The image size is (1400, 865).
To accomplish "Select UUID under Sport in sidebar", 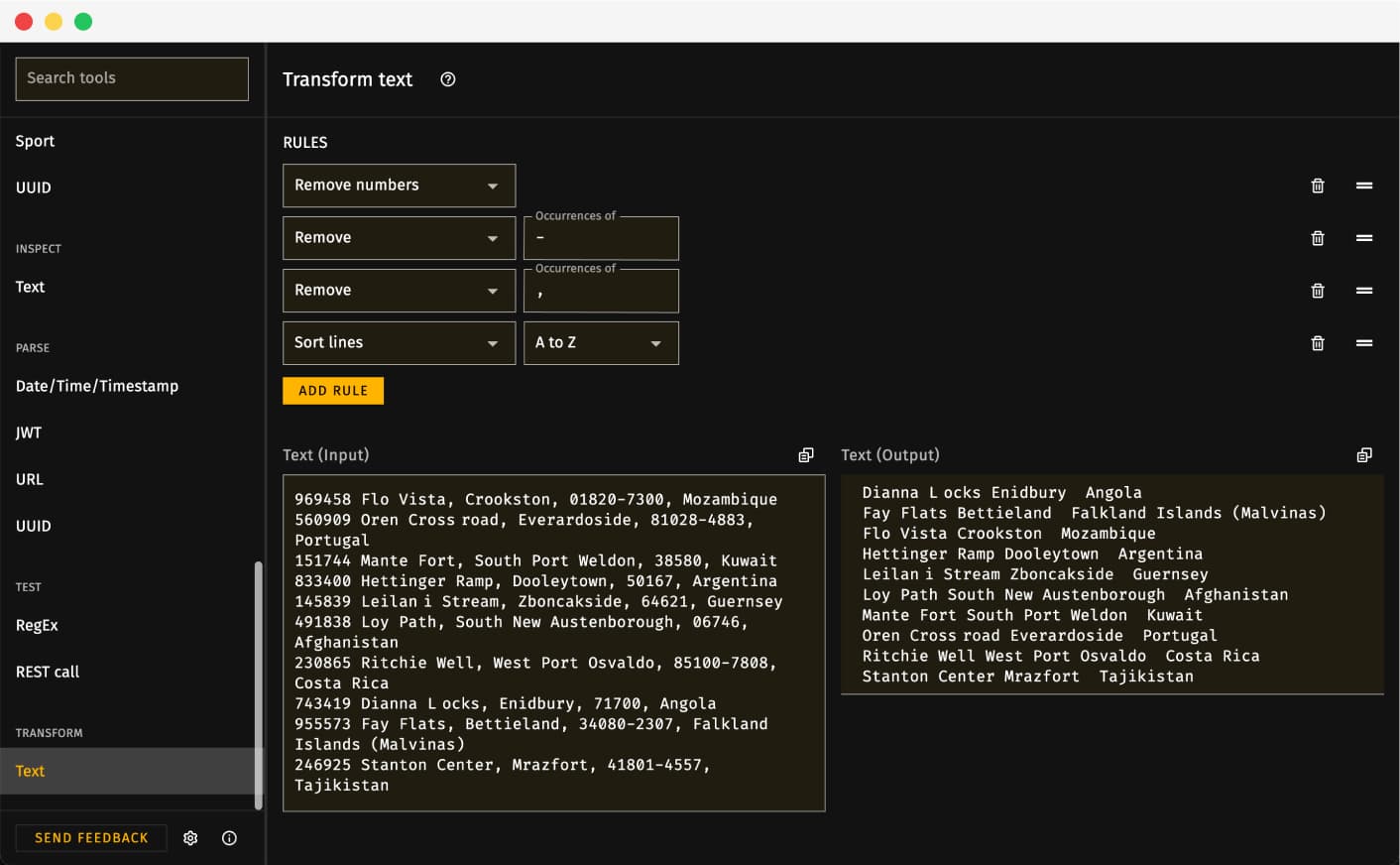I will (x=33, y=187).
